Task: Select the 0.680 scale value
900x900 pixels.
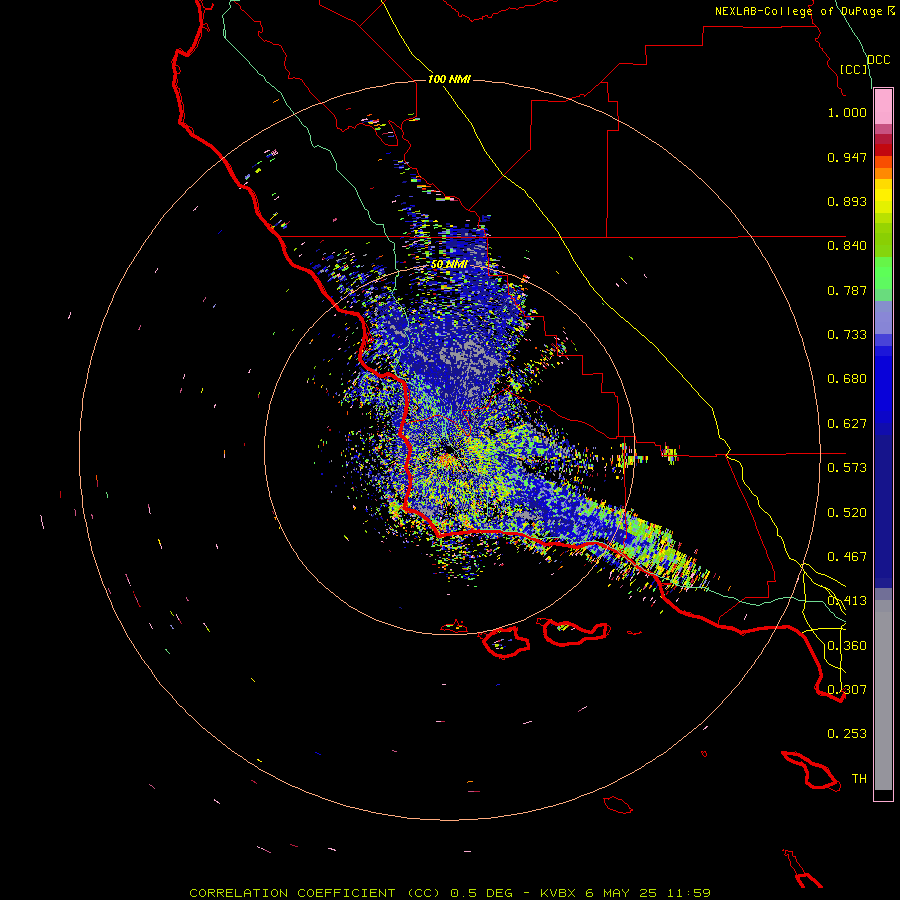Action: (x=847, y=379)
